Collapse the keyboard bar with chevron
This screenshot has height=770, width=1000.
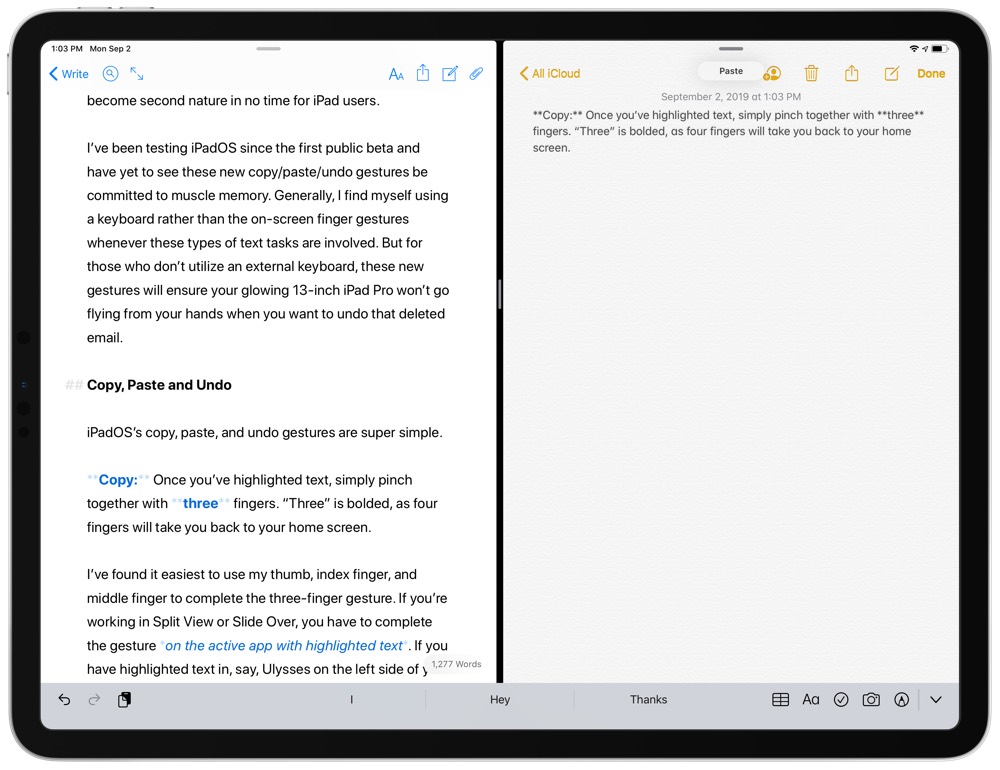[x=936, y=700]
